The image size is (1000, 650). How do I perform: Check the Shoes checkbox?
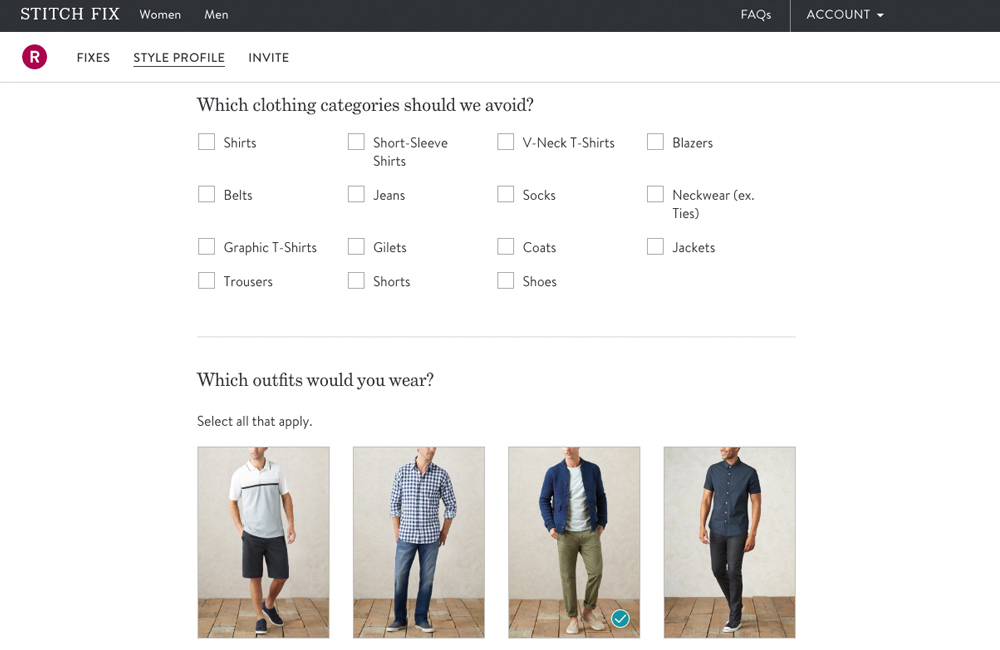(506, 281)
